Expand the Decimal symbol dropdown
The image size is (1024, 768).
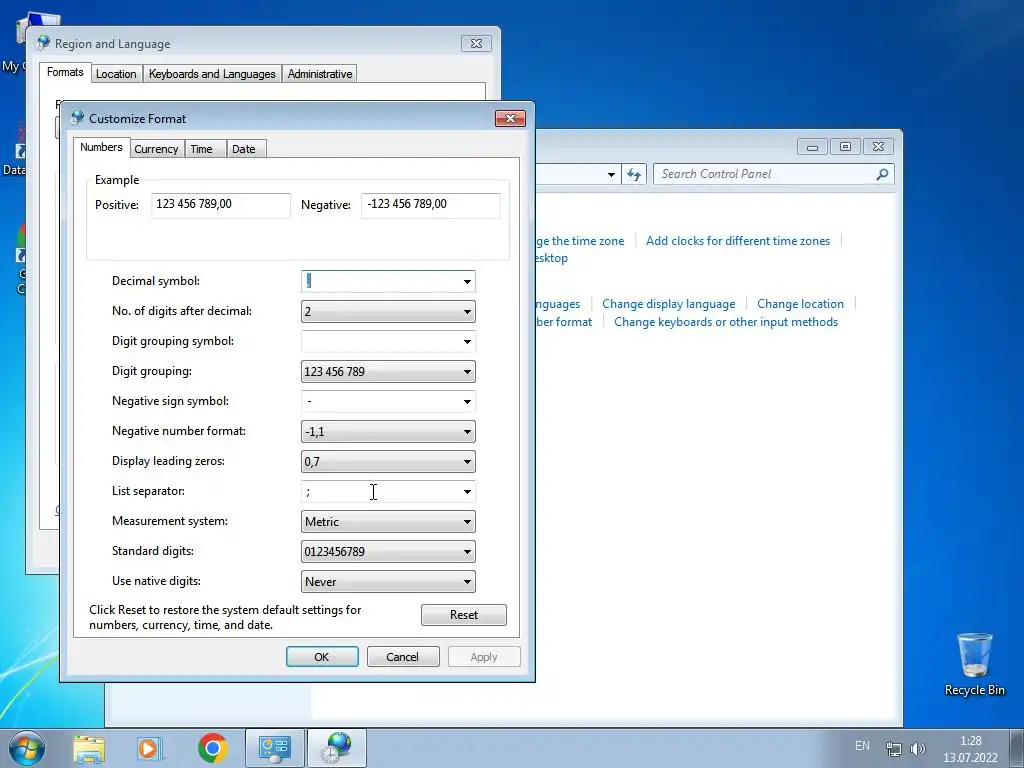467,281
